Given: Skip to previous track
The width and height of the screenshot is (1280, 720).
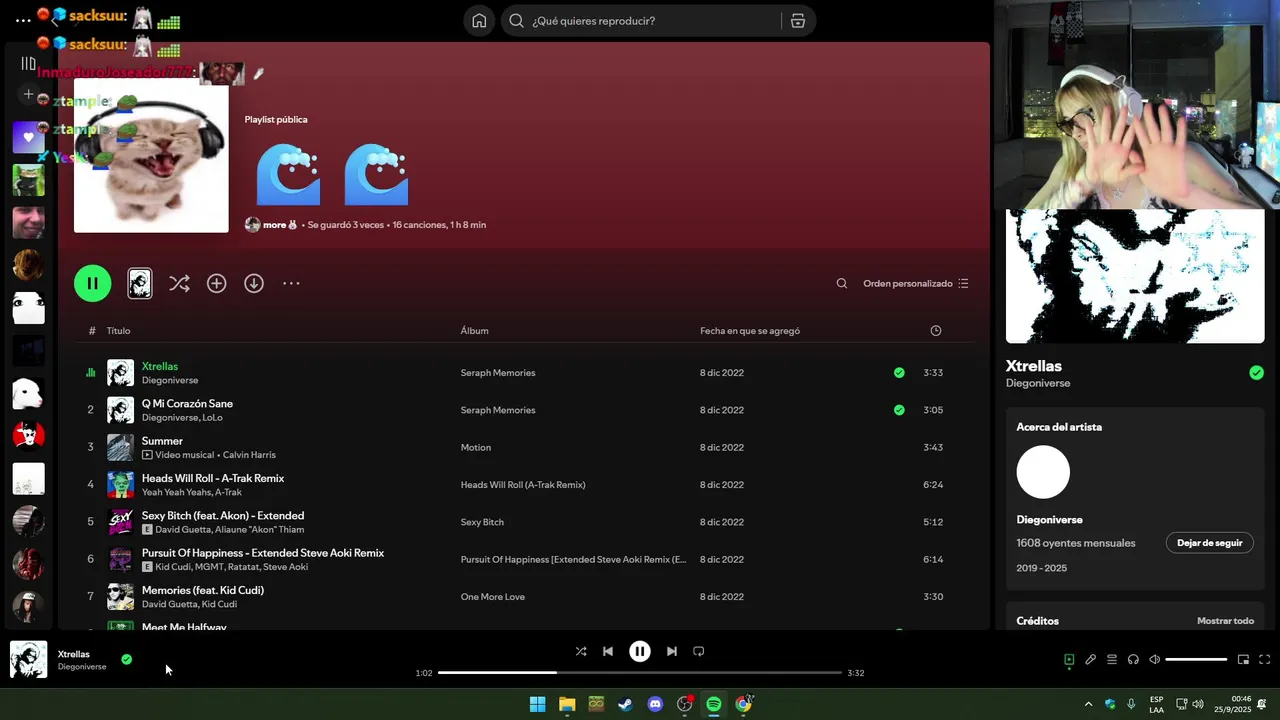Looking at the screenshot, I should pos(608,651).
